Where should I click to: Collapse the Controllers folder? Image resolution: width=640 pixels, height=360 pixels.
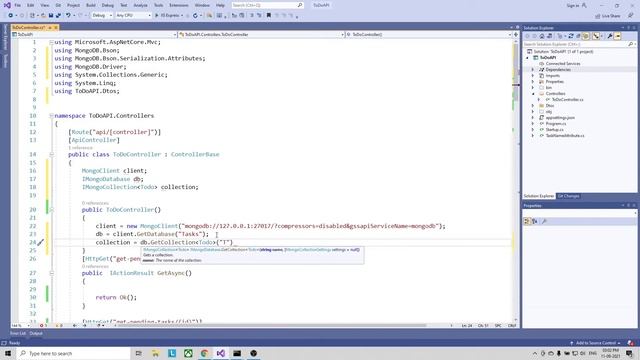click(533, 93)
